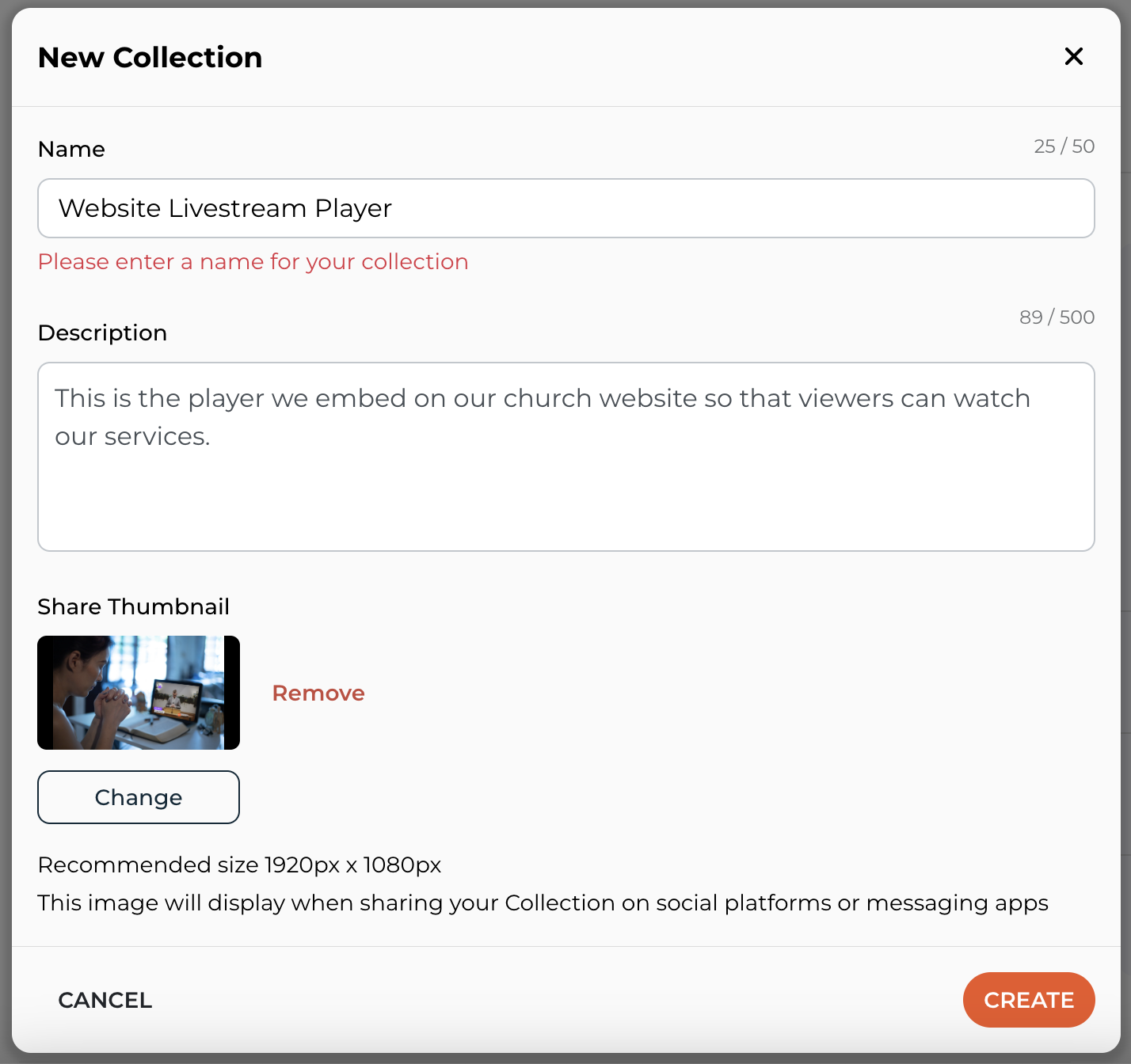The width and height of the screenshot is (1131, 1064).
Task: Click the 25/50 name character counter
Action: point(1064,146)
